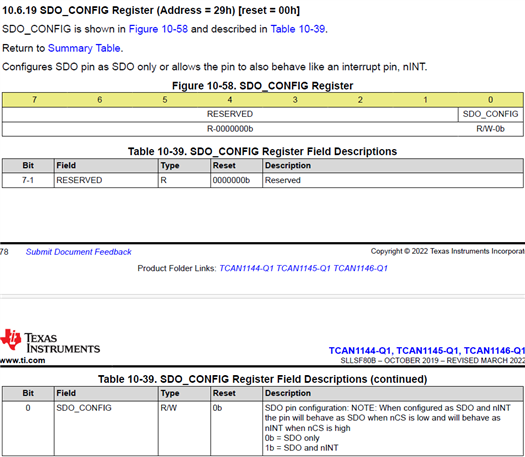
Task: Click the '0b = SDO only' line
Action: [x=292, y=438]
